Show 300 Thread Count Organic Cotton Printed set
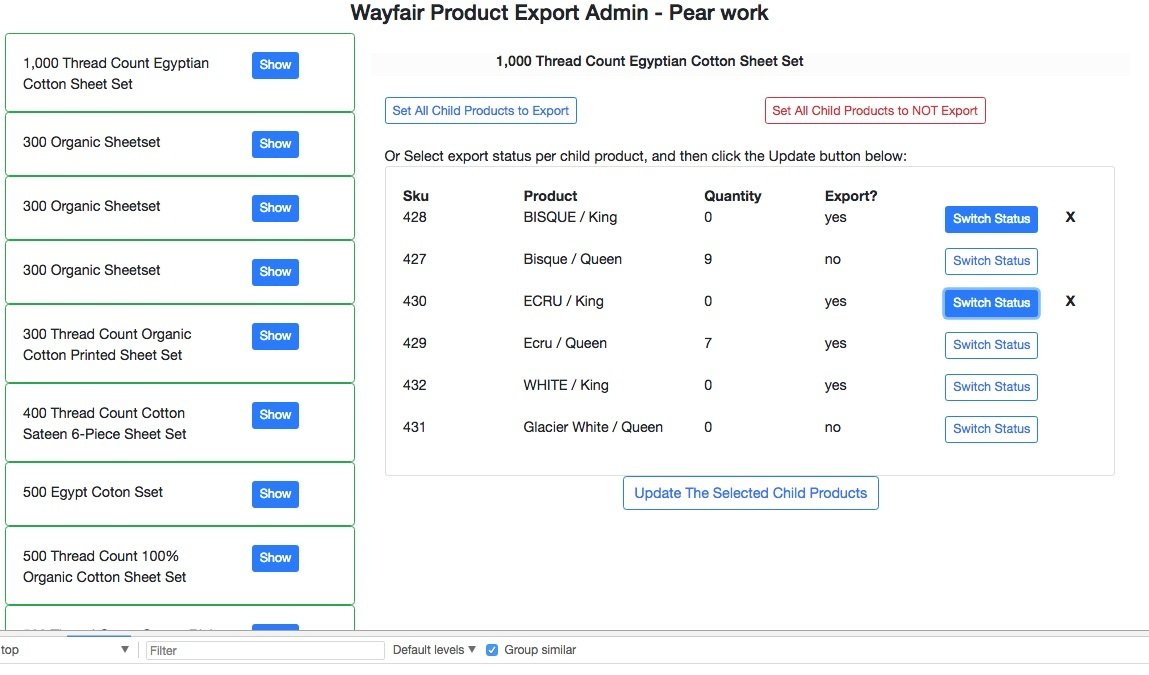The width and height of the screenshot is (1149, 675). 275,336
